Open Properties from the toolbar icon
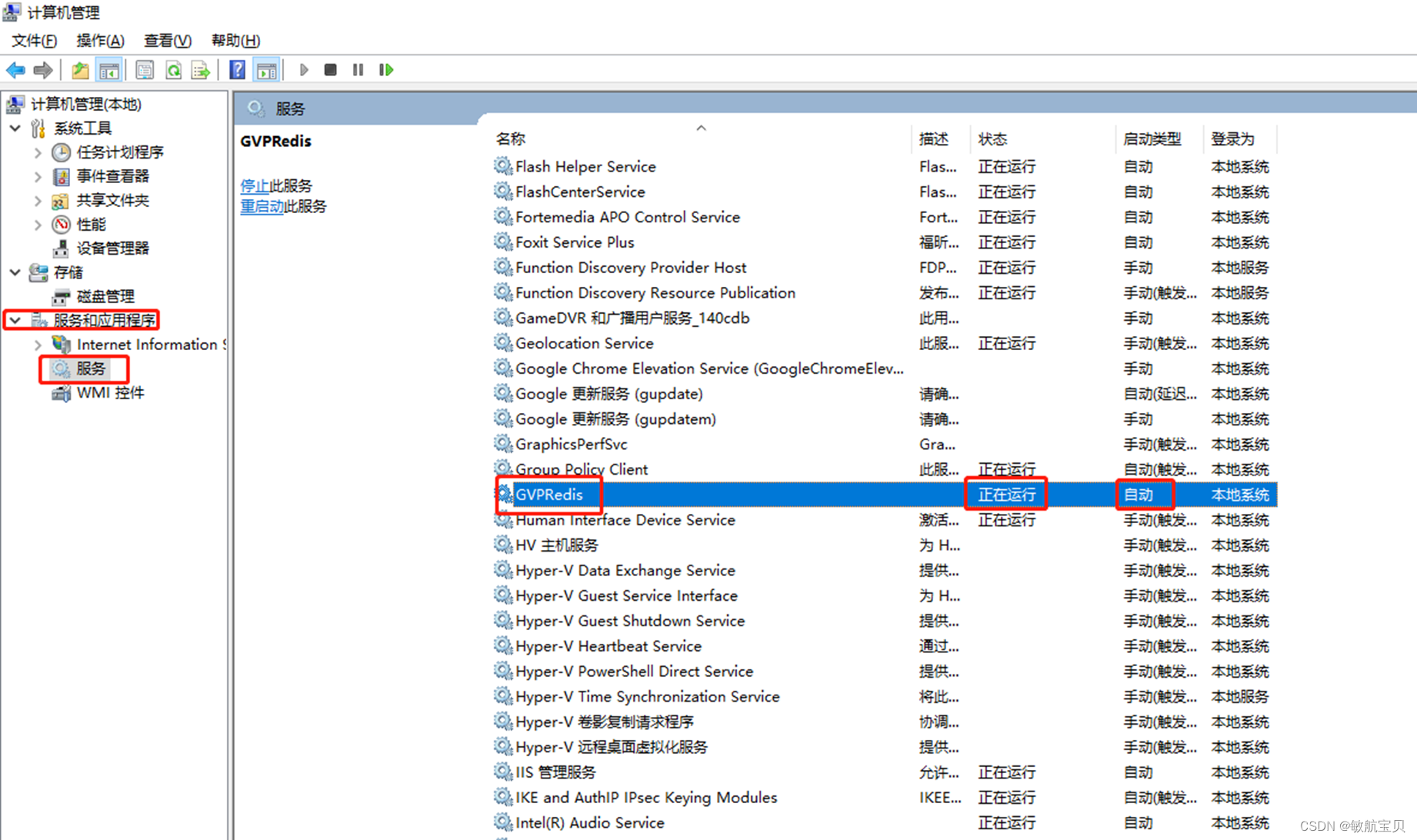 (x=144, y=70)
